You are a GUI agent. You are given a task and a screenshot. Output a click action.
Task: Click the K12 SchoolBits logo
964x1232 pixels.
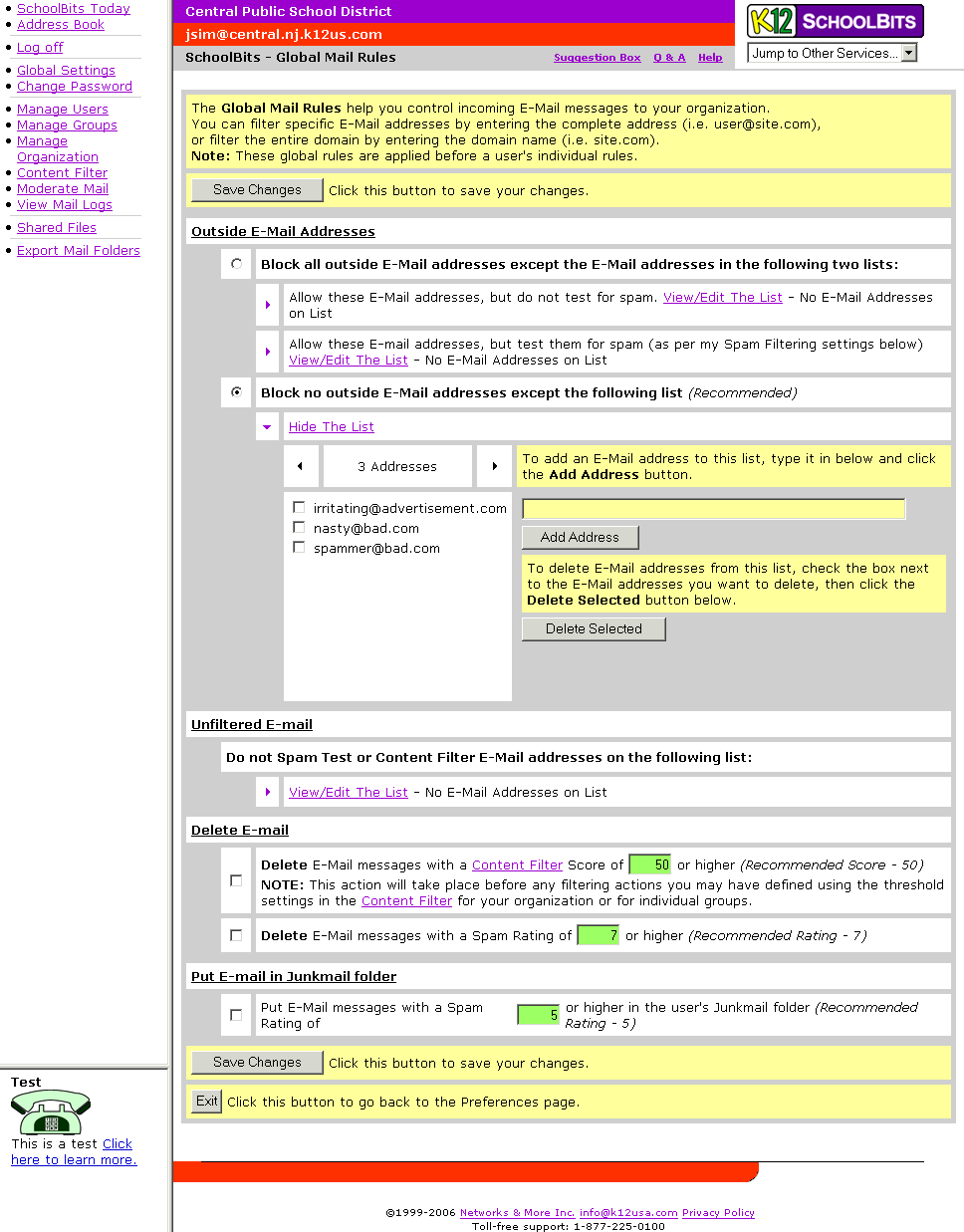pos(836,21)
